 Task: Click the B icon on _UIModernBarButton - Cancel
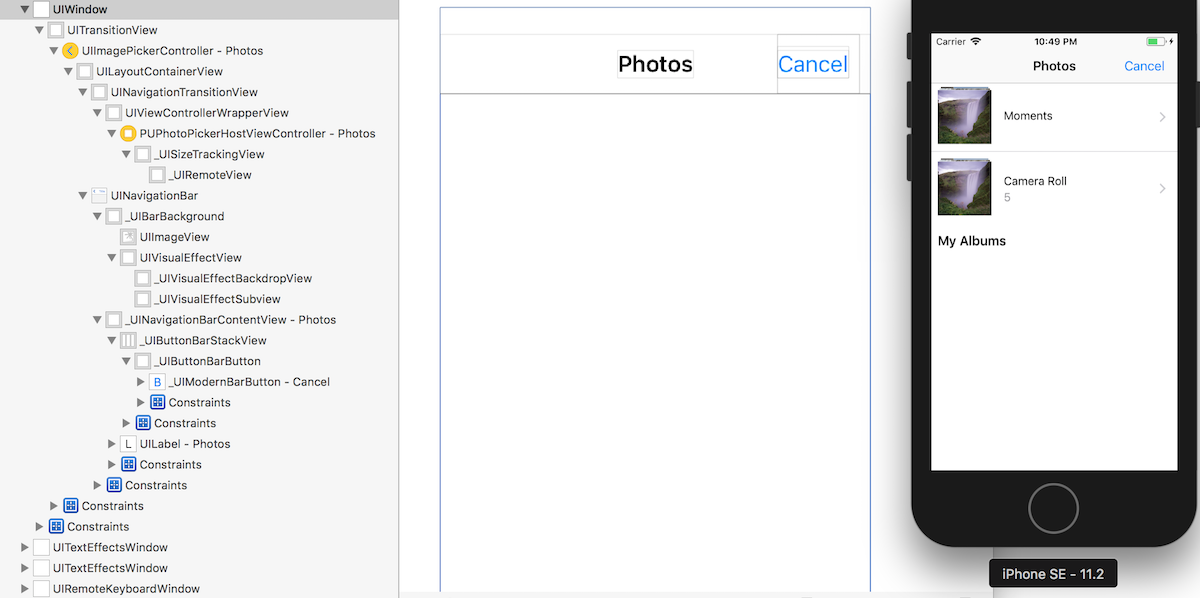point(157,381)
